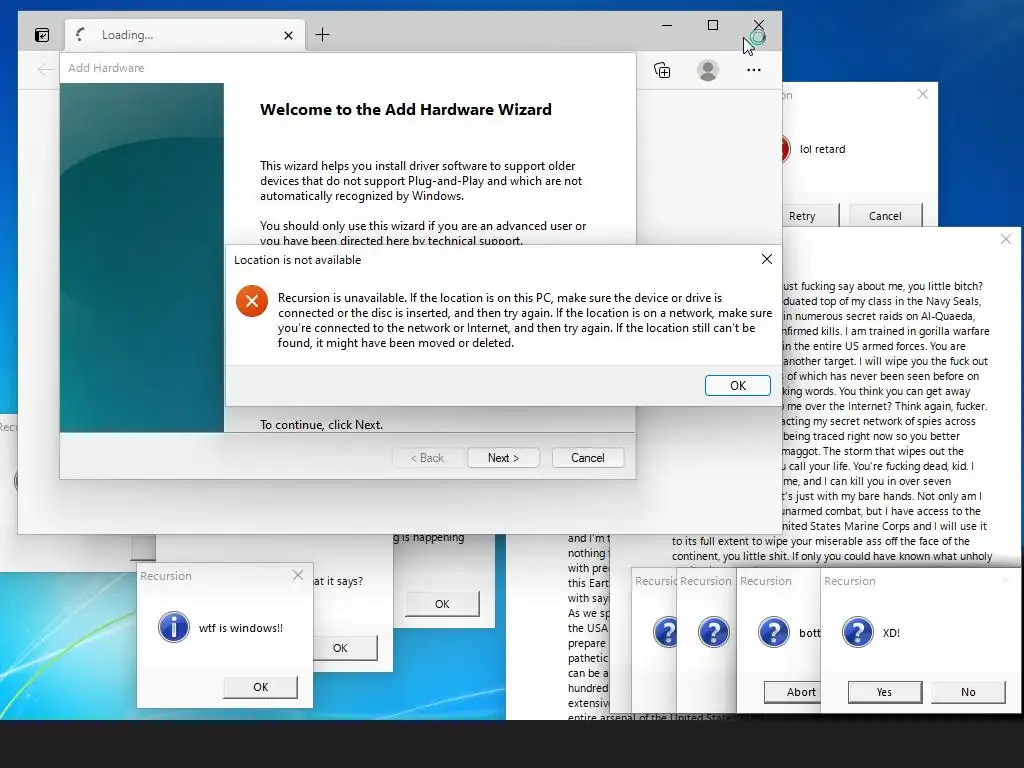
Task: Click the 'XD!' message text
Action: [891, 633]
